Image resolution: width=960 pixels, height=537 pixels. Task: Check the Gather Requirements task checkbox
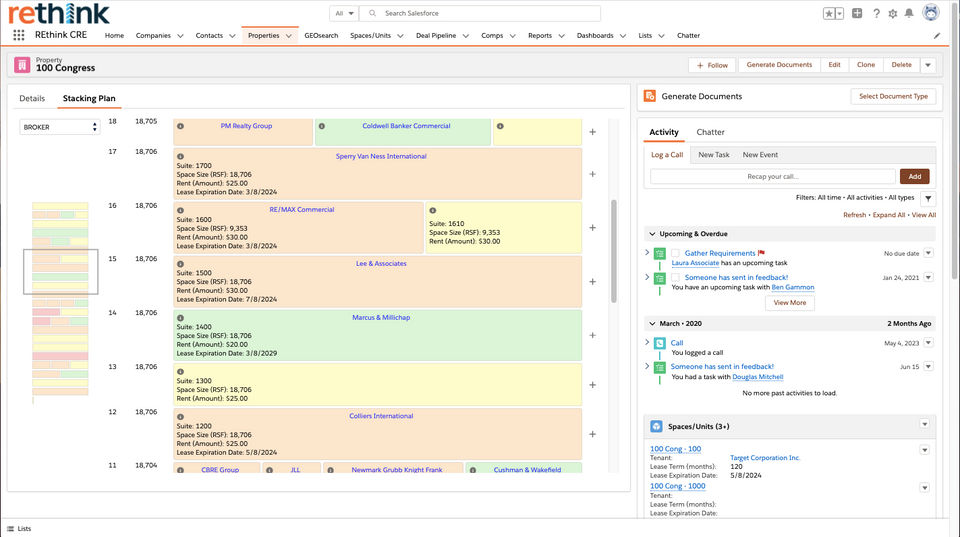(x=676, y=253)
